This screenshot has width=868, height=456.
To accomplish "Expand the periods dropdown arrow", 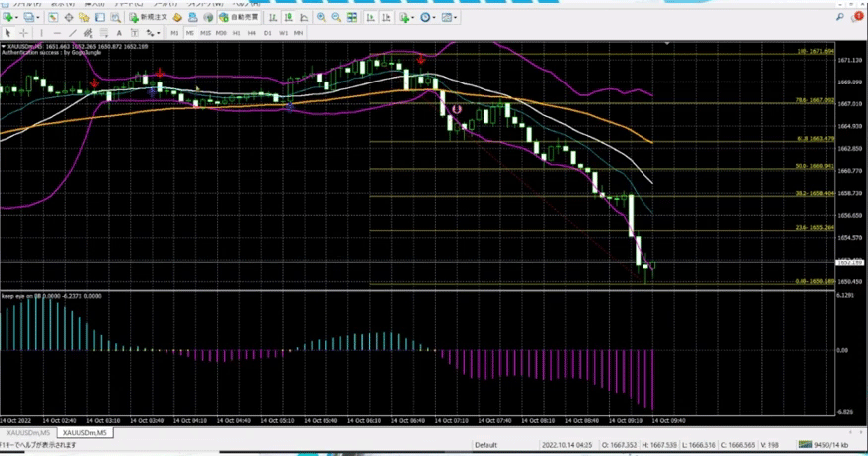I will [433, 18].
